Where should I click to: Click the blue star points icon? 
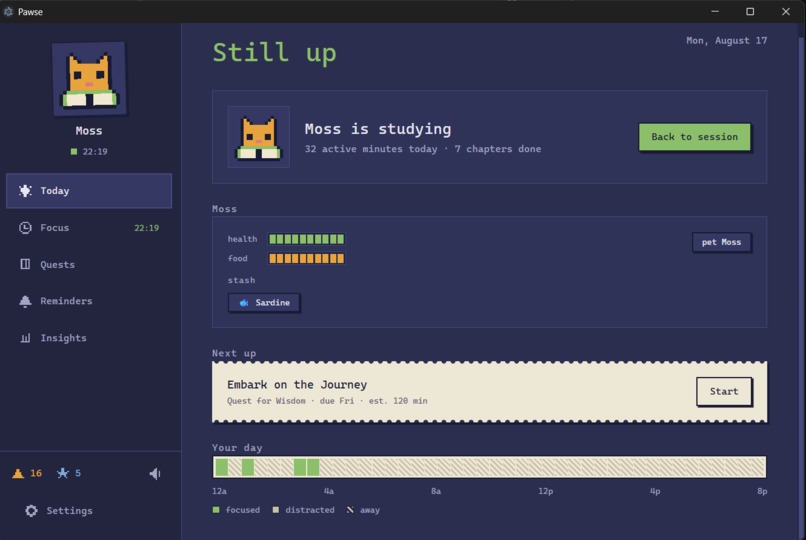[x=63, y=473]
